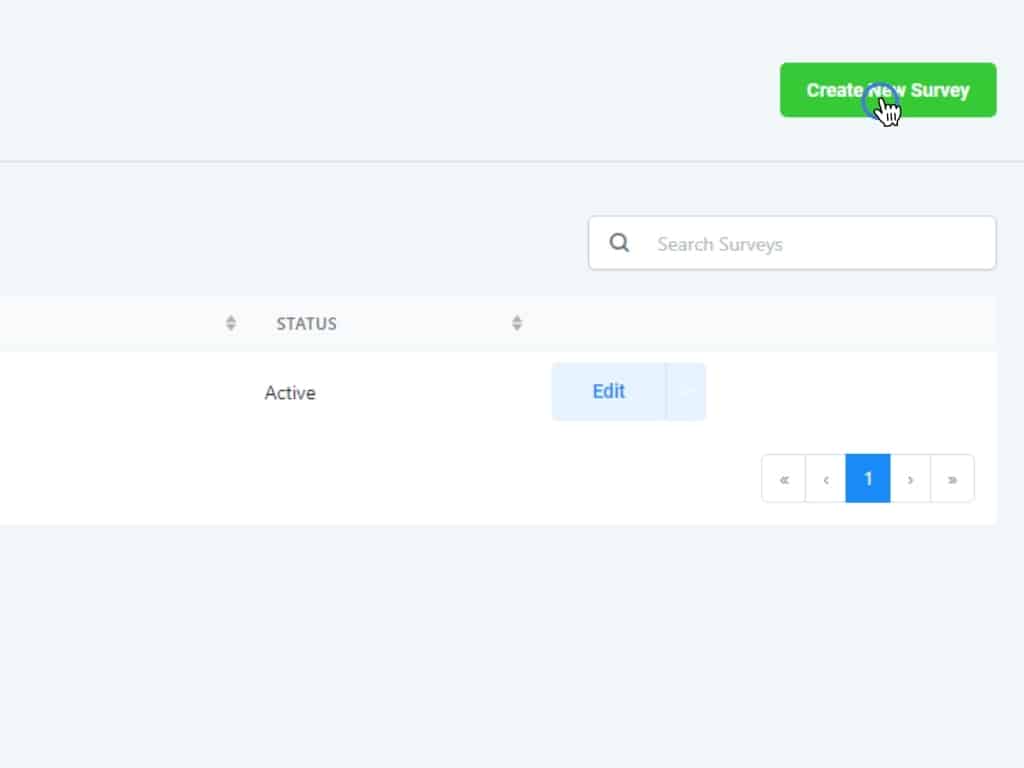The height and width of the screenshot is (768, 1024).
Task: Jump to first page with double-left chevron
Action: point(783,479)
